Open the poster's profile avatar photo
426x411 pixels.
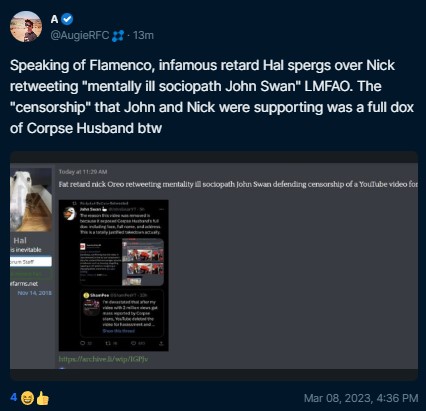[26, 26]
